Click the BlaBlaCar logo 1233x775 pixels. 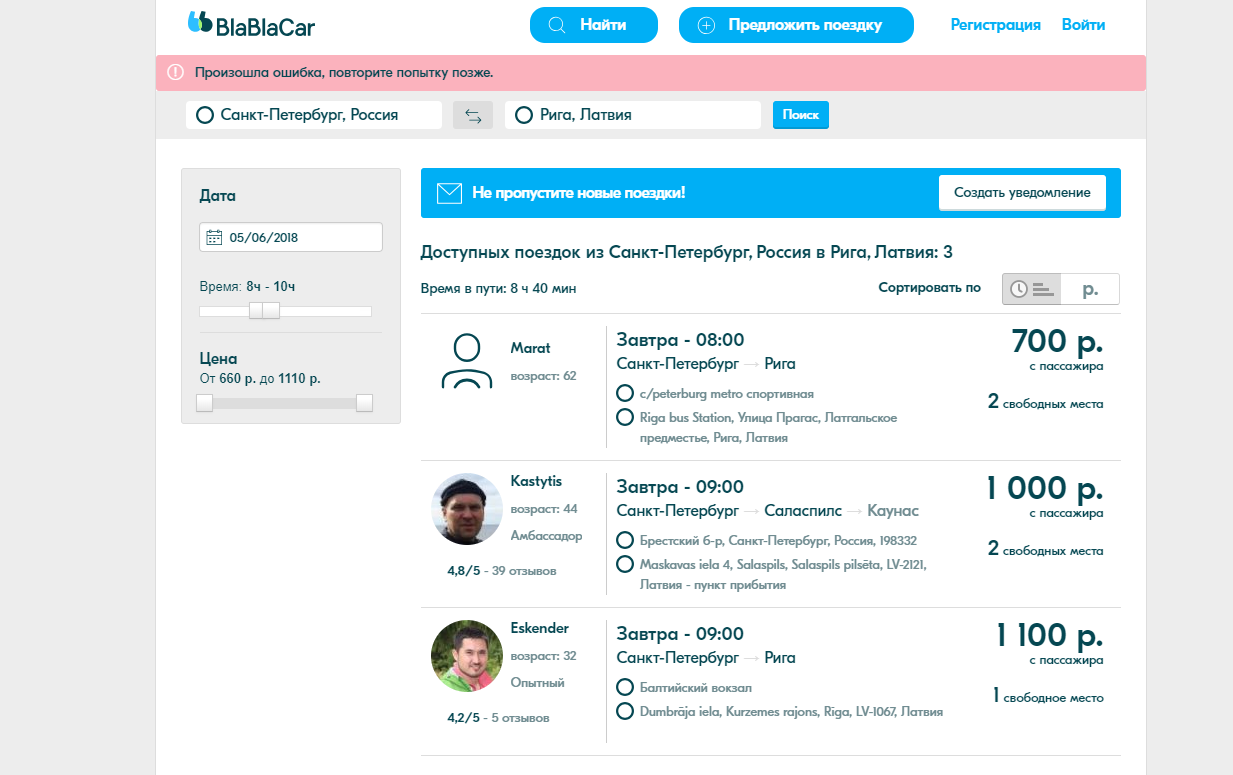click(251, 24)
